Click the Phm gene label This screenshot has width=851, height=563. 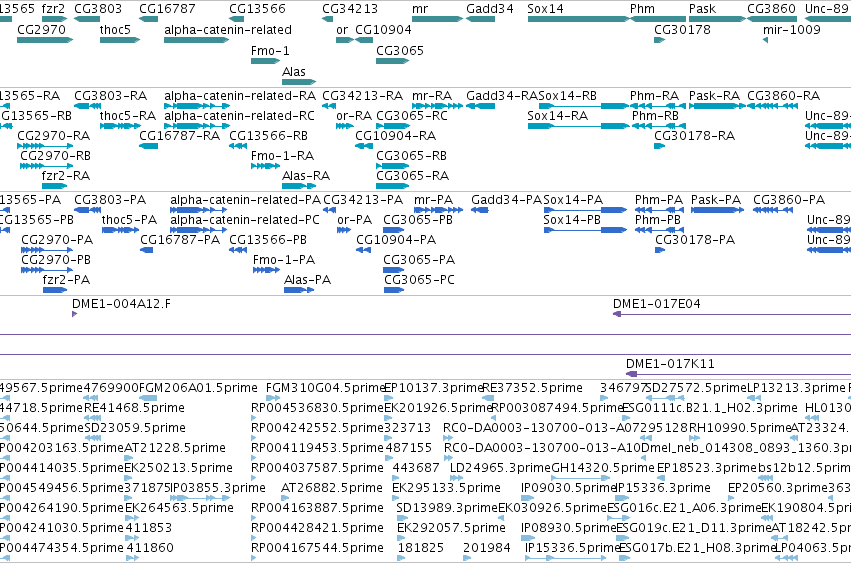[x=642, y=9]
